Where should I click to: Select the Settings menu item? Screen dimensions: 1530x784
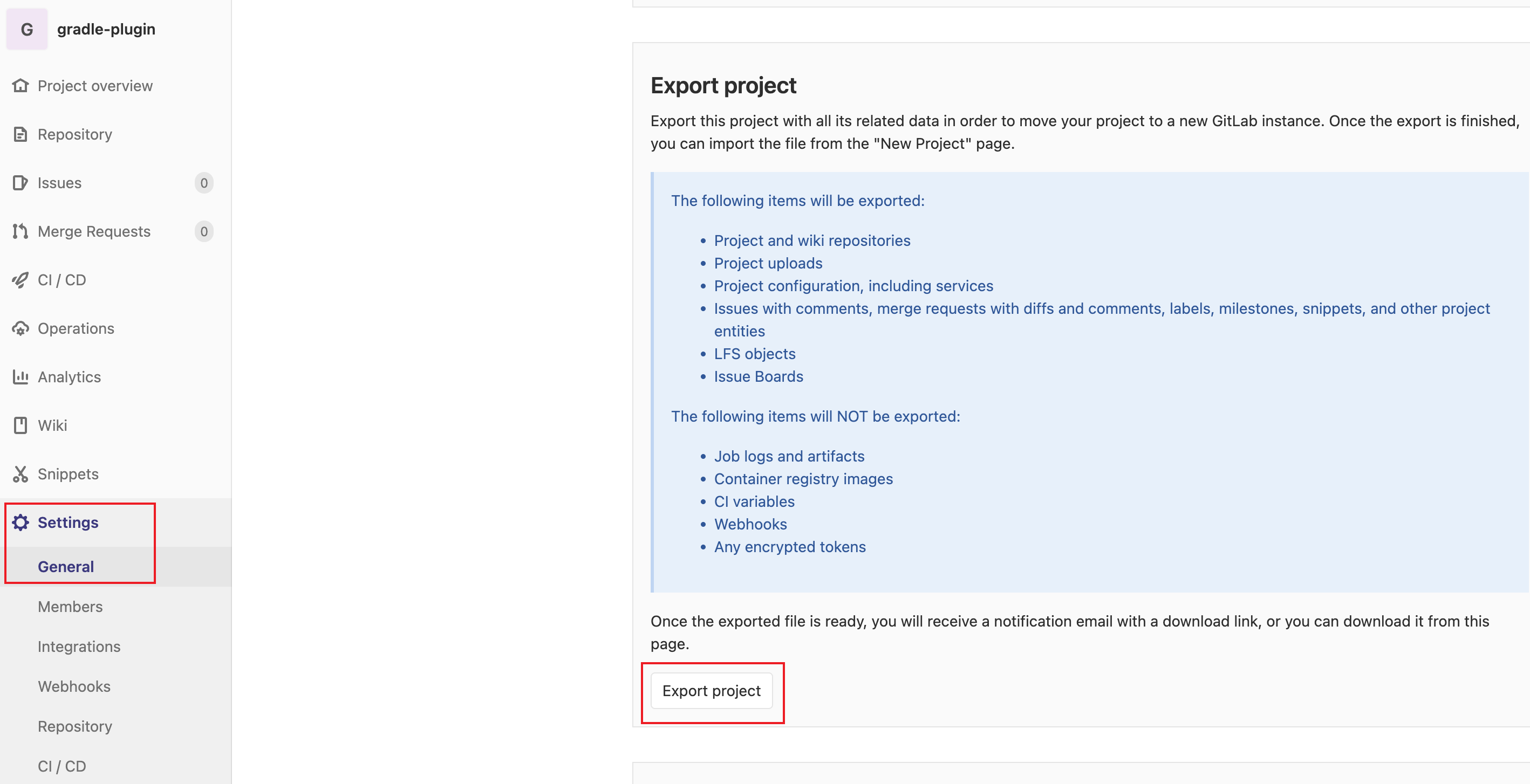coord(69,522)
